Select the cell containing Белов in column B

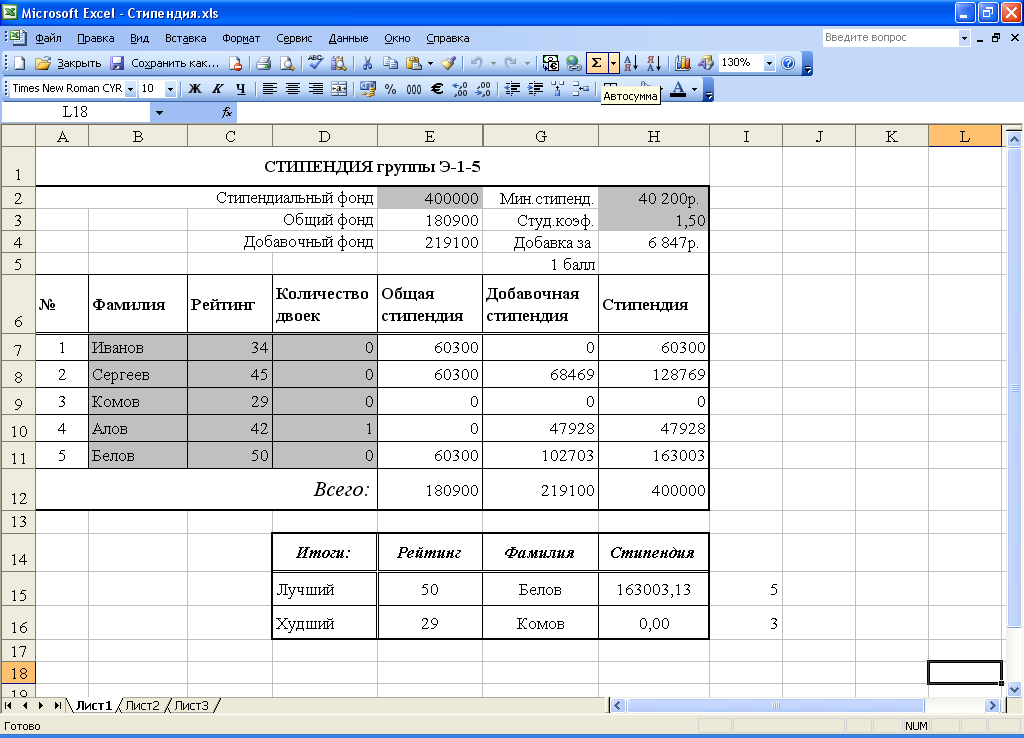click(x=138, y=455)
